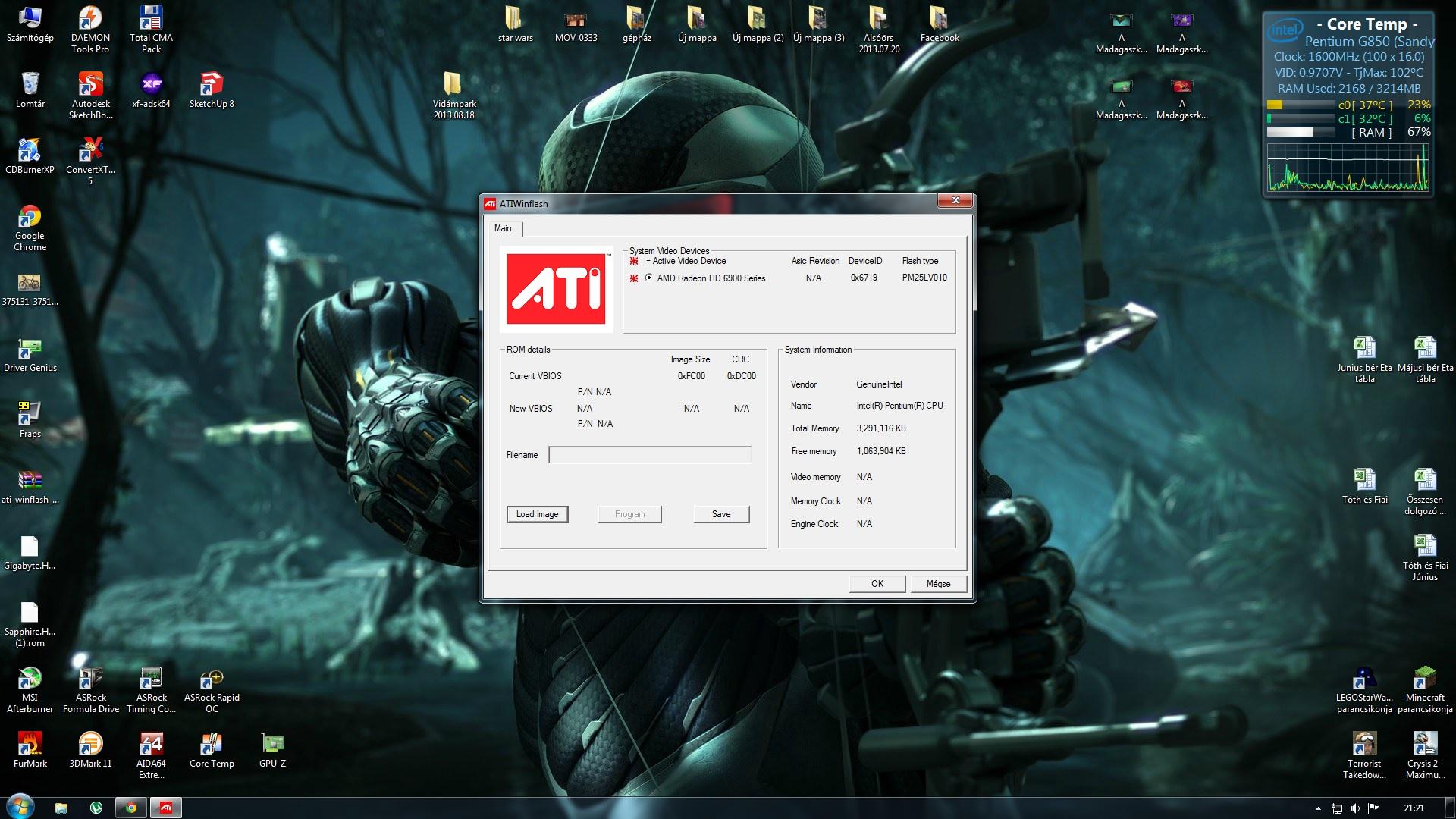This screenshot has width=1456, height=819.
Task: Click the Load Image button
Action: (x=537, y=514)
